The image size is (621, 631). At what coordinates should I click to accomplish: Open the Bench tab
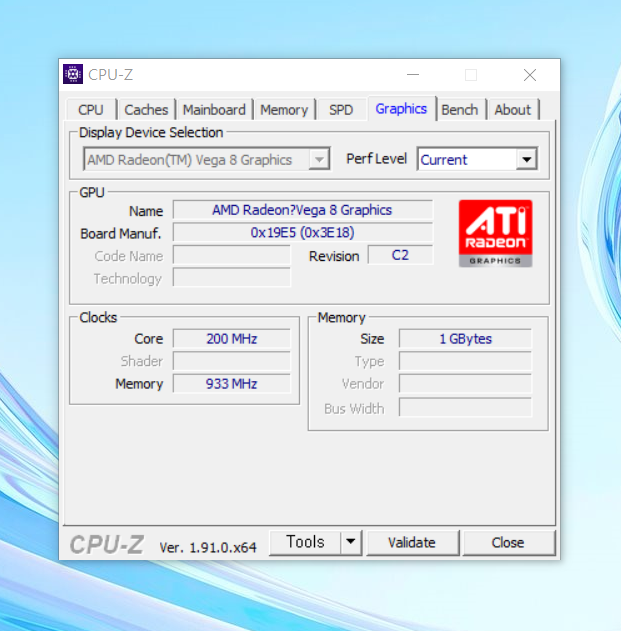[x=460, y=109]
